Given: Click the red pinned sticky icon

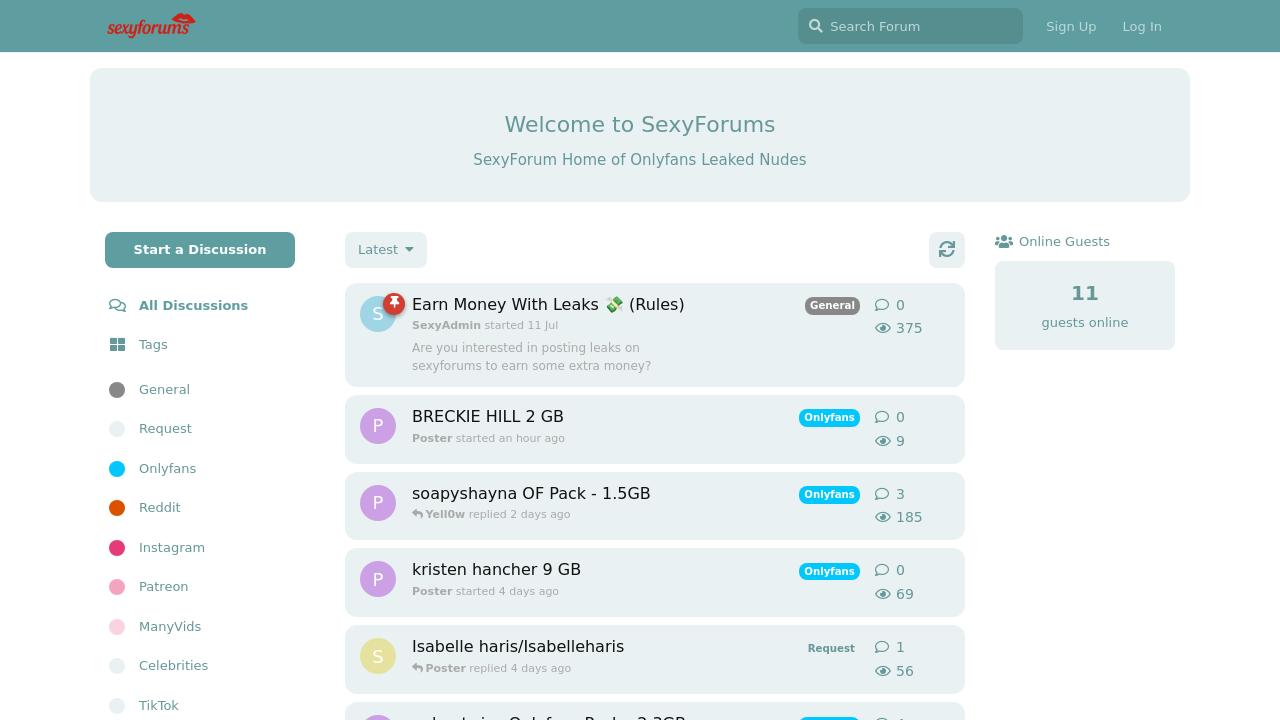Looking at the screenshot, I should point(394,303).
